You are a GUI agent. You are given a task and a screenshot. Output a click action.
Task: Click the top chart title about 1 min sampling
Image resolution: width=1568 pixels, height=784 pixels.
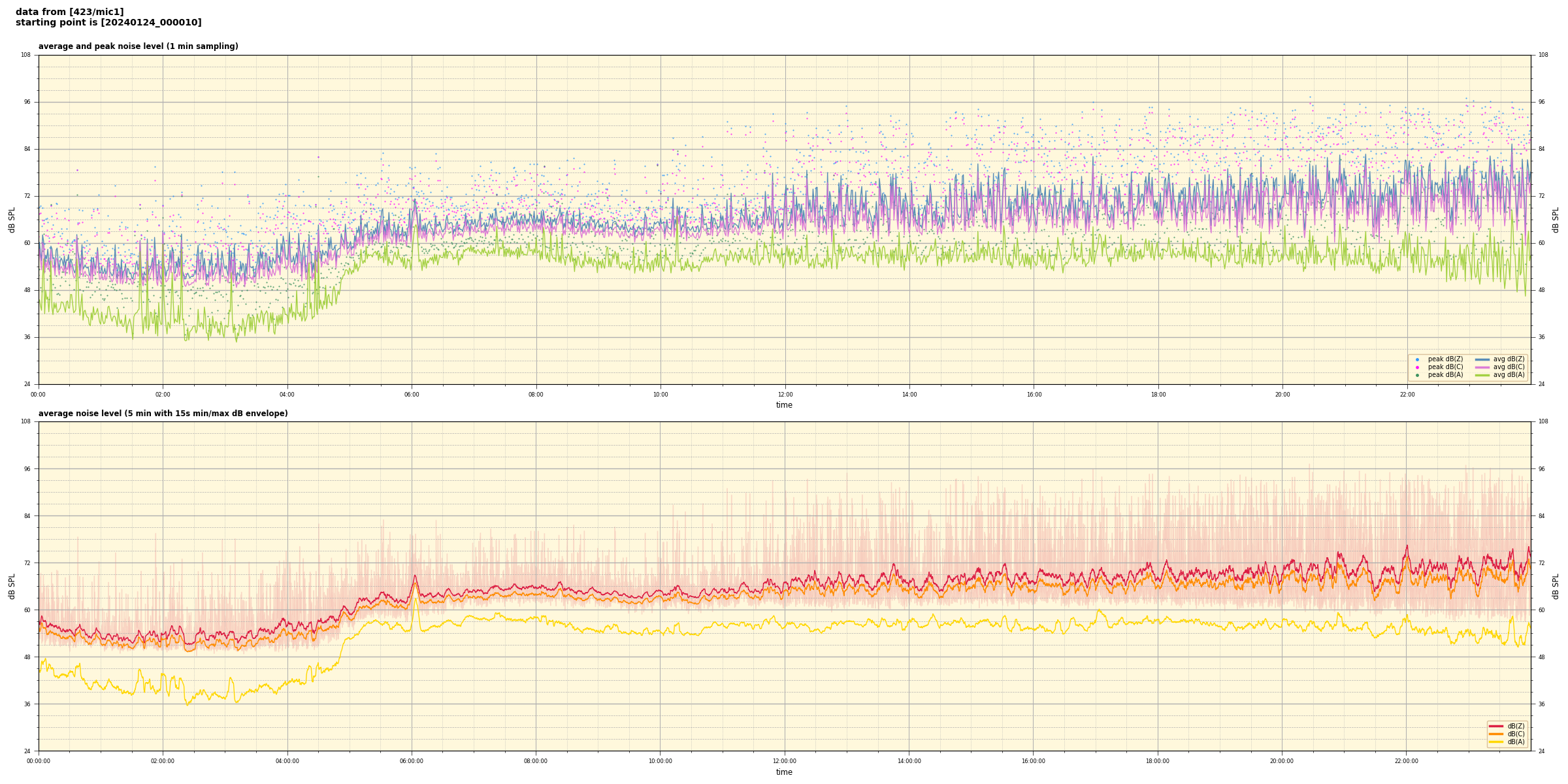coord(138,46)
